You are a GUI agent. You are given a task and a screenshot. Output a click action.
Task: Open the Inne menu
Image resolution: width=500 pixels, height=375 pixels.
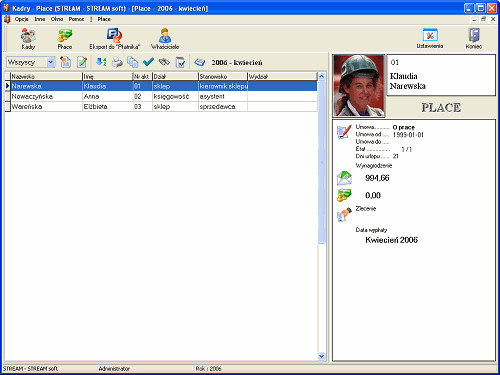tap(40, 19)
